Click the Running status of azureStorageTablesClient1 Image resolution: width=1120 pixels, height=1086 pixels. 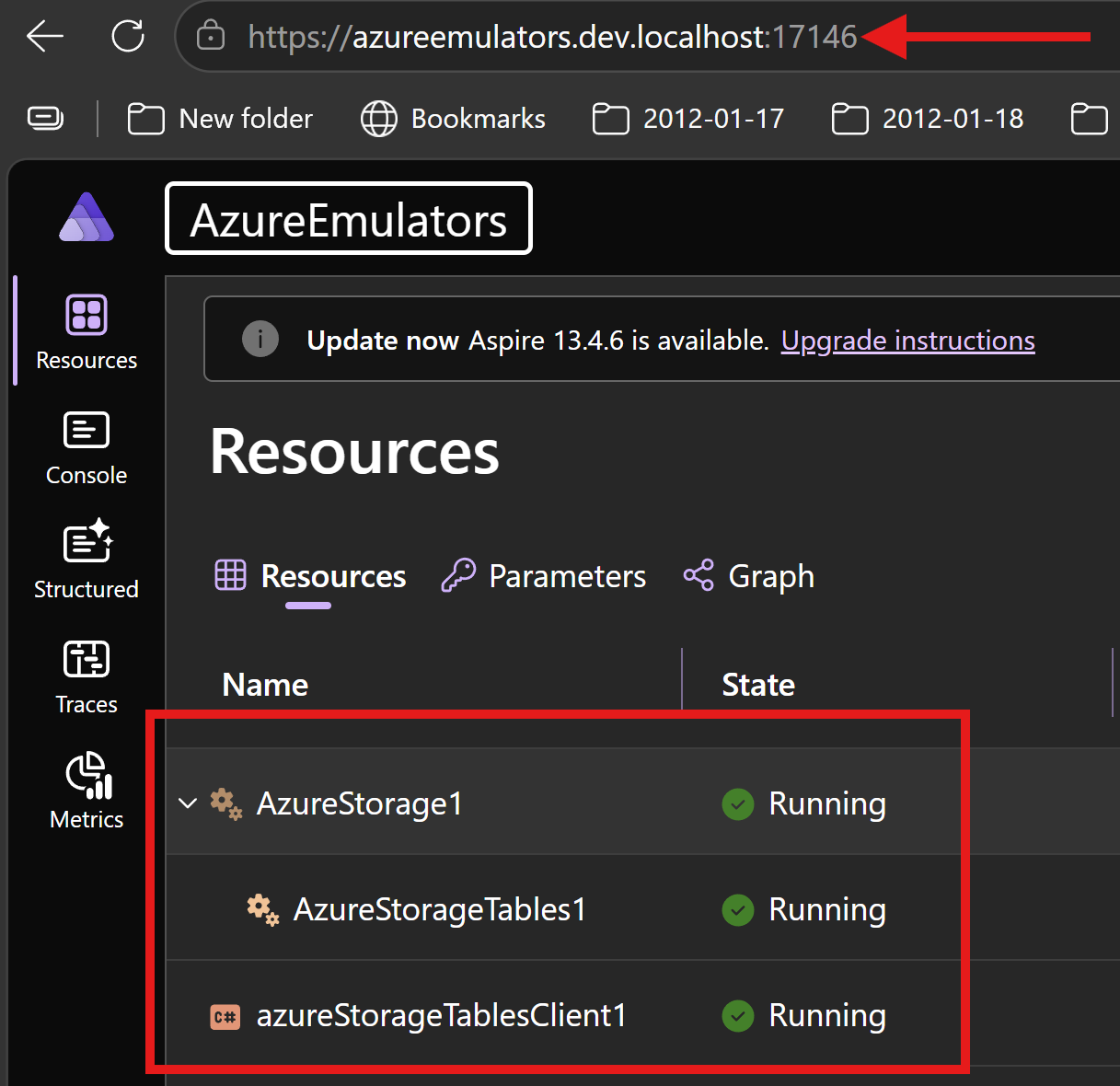click(827, 1015)
